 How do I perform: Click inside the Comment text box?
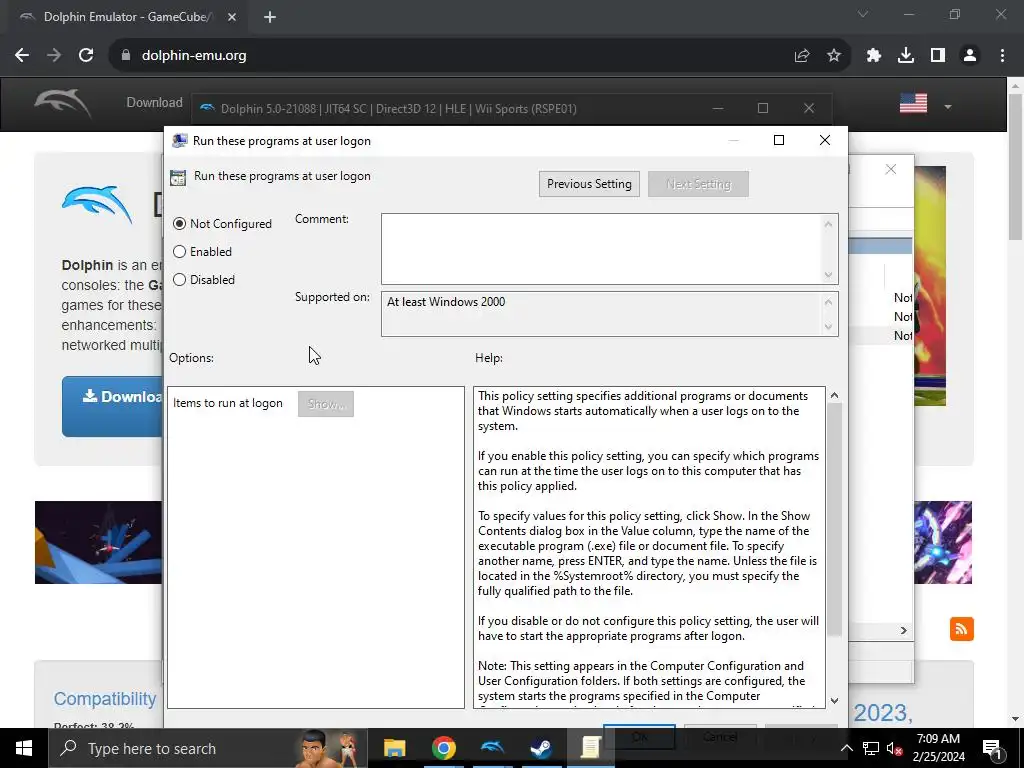(x=601, y=249)
